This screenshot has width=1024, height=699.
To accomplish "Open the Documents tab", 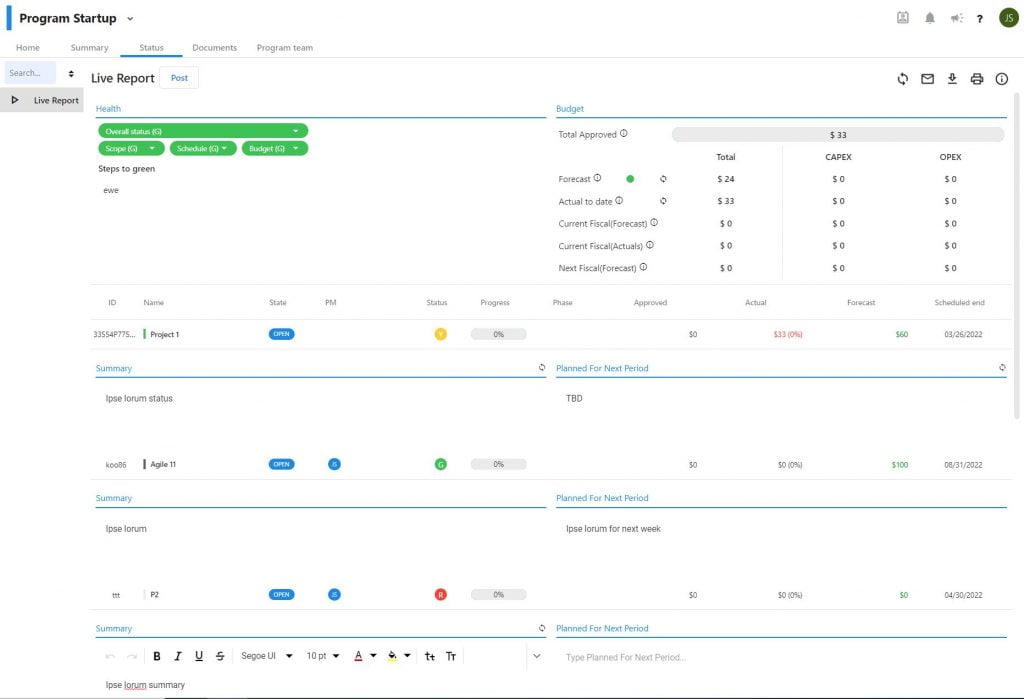I will point(214,48).
